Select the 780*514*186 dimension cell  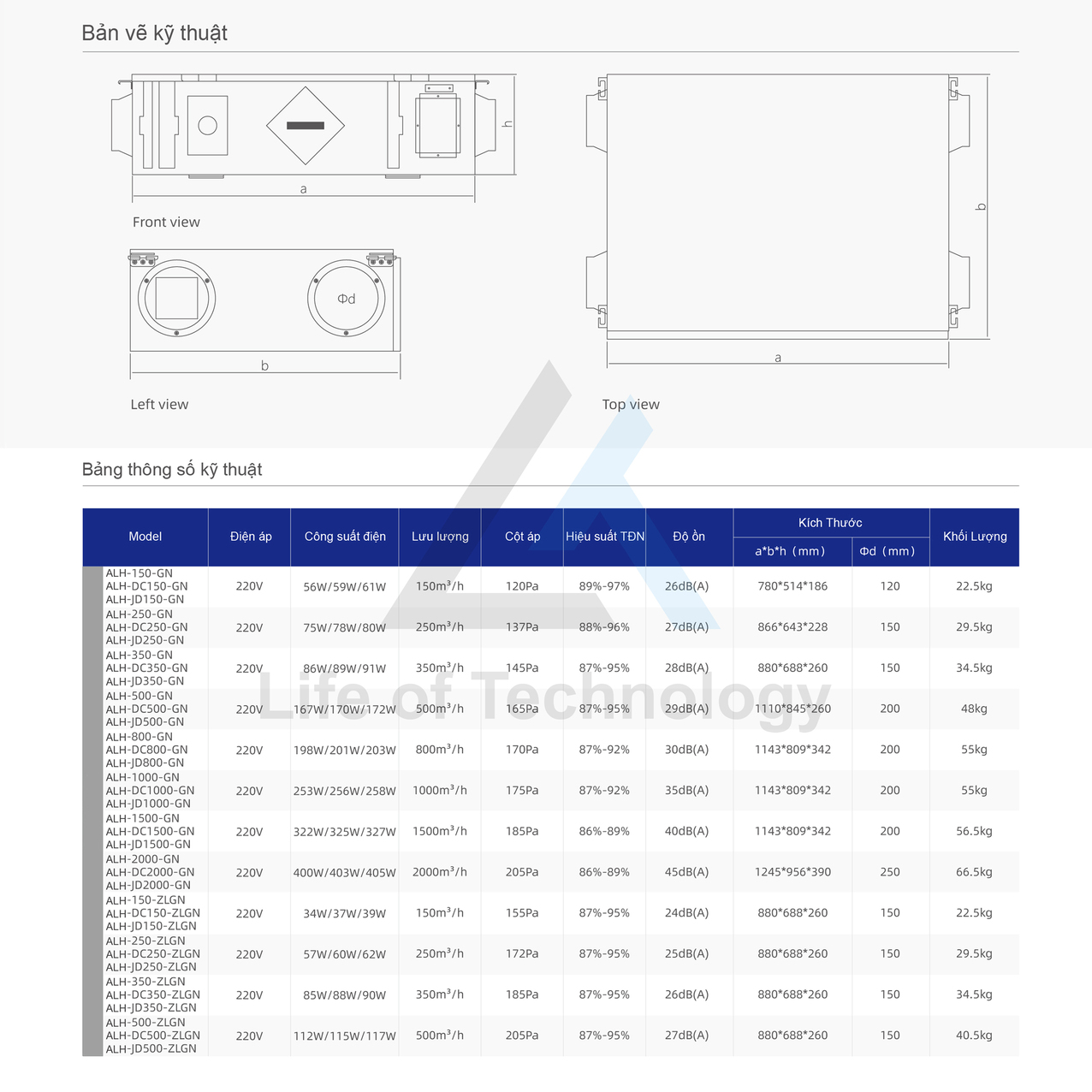(x=792, y=586)
